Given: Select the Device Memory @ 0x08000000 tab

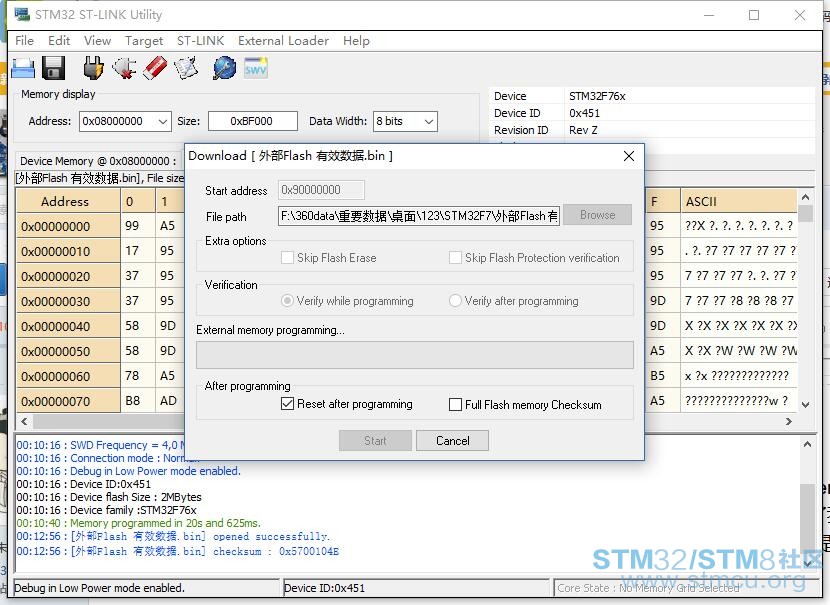Looking at the screenshot, I should point(98,161).
